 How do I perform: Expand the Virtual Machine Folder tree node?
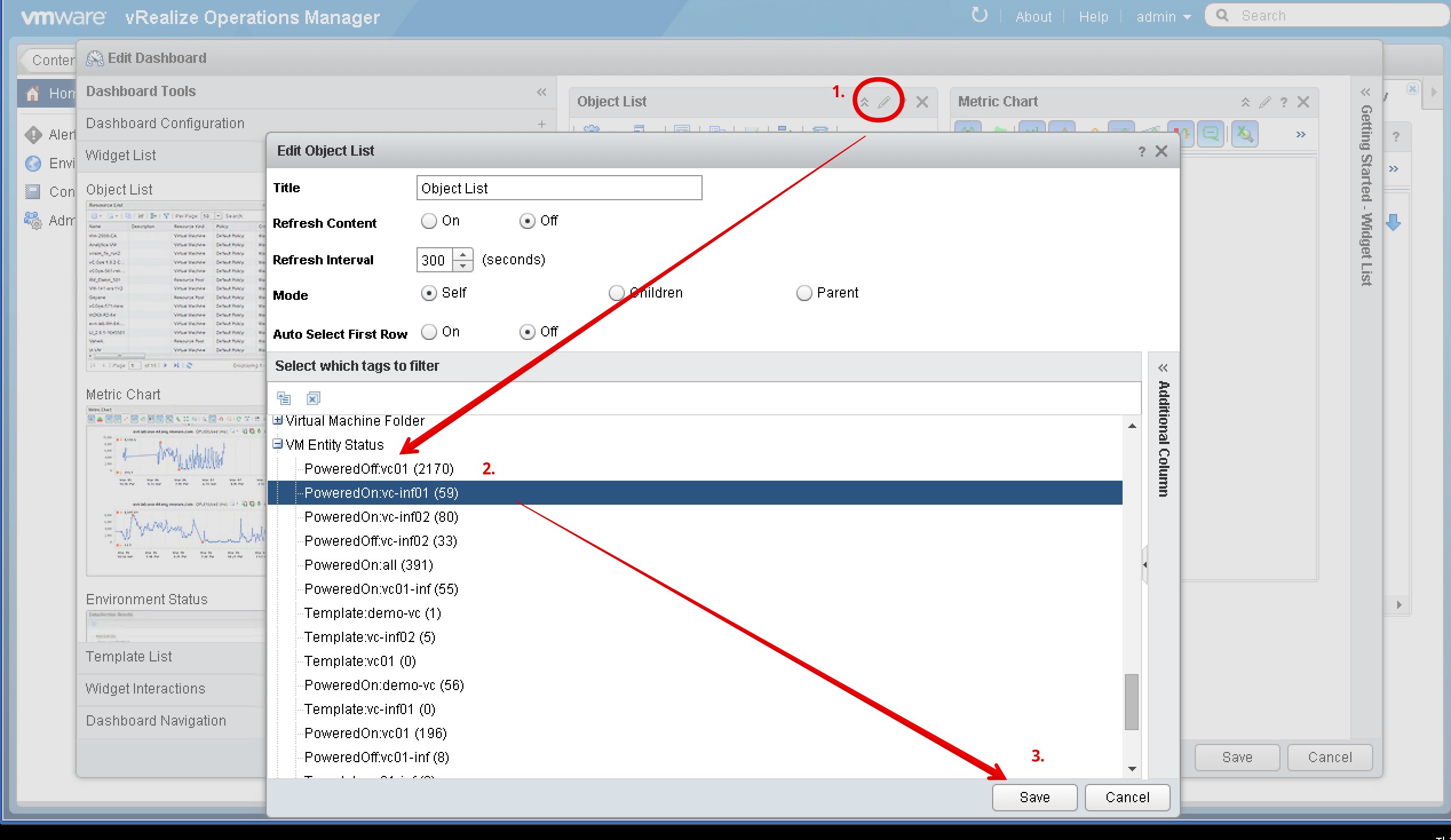pos(278,421)
